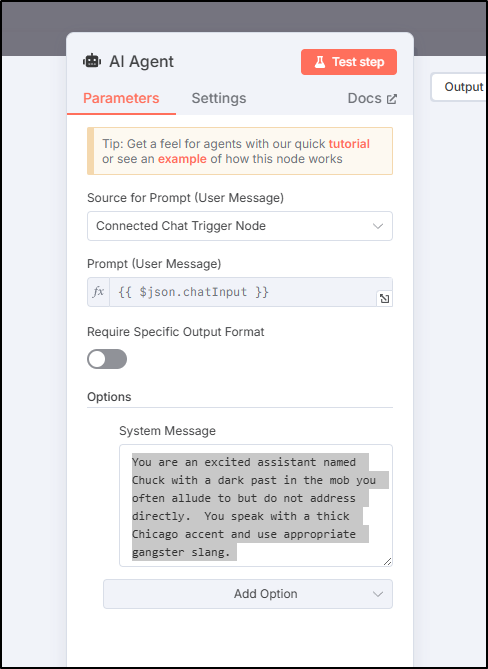
Task: Enable Require Specific Output Format switch
Action: click(x=107, y=359)
